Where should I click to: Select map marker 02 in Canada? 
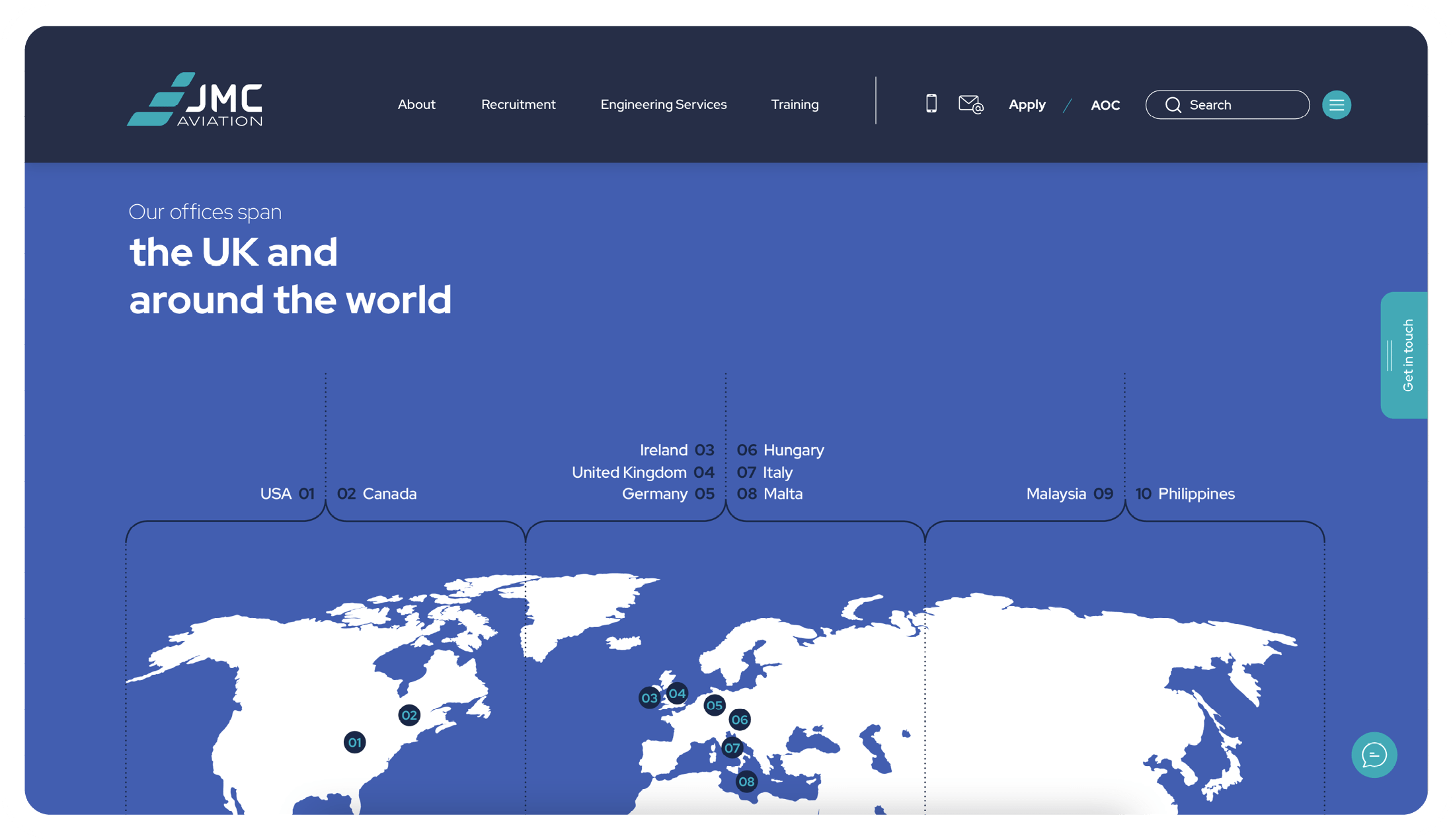click(x=409, y=715)
